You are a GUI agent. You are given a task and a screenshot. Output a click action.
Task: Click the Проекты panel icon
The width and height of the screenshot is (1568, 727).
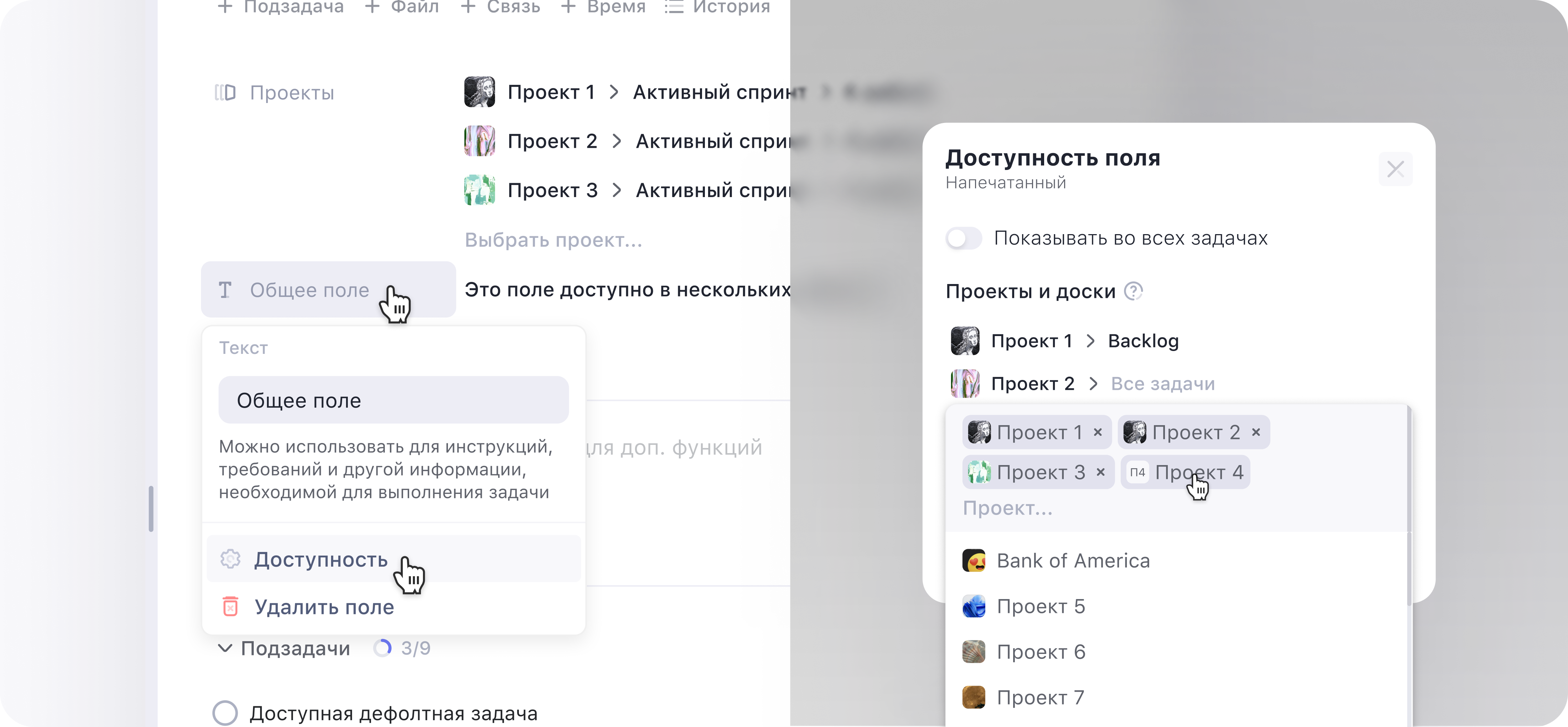point(226,93)
